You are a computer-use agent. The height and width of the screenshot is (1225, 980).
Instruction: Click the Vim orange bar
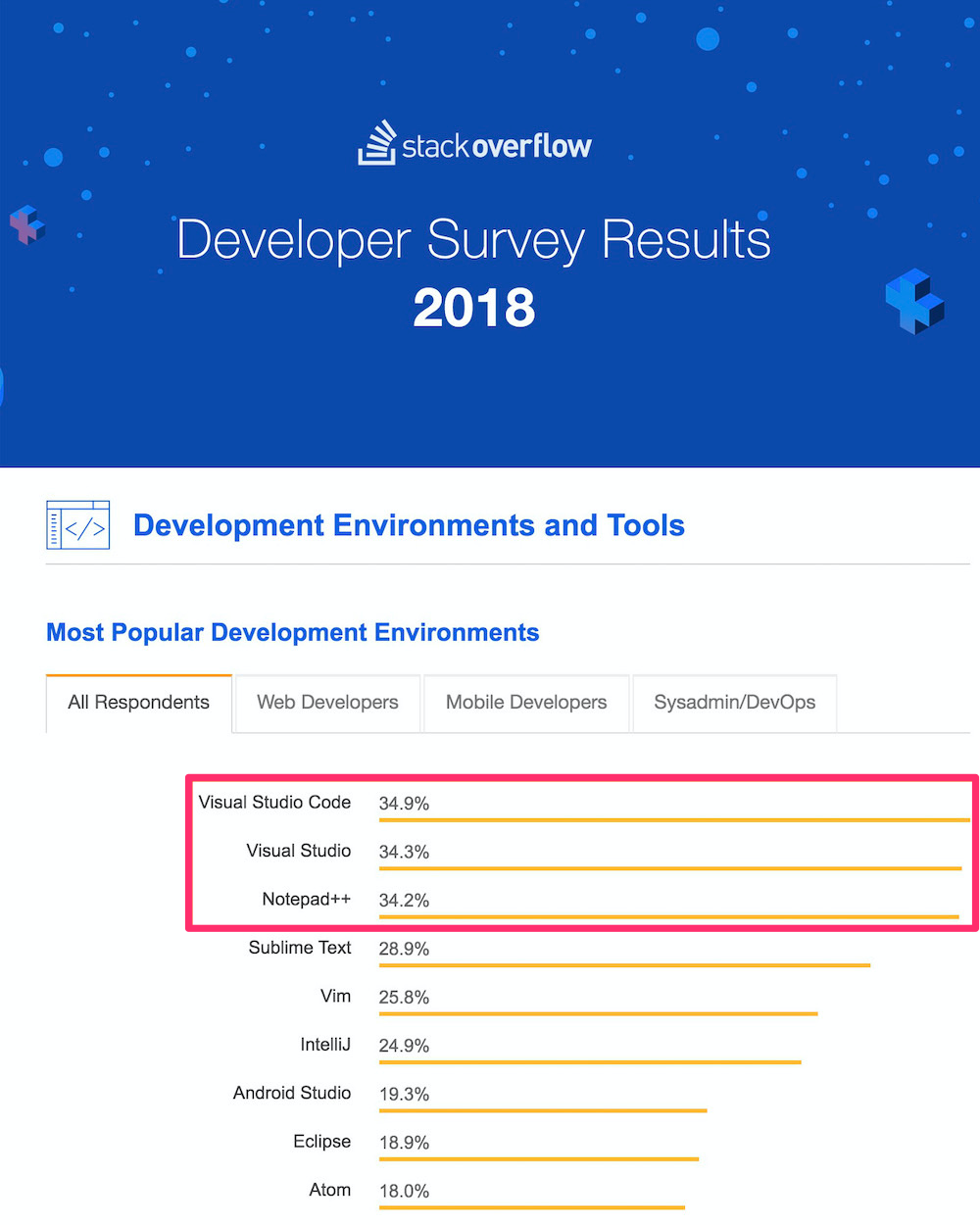click(x=598, y=1013)
